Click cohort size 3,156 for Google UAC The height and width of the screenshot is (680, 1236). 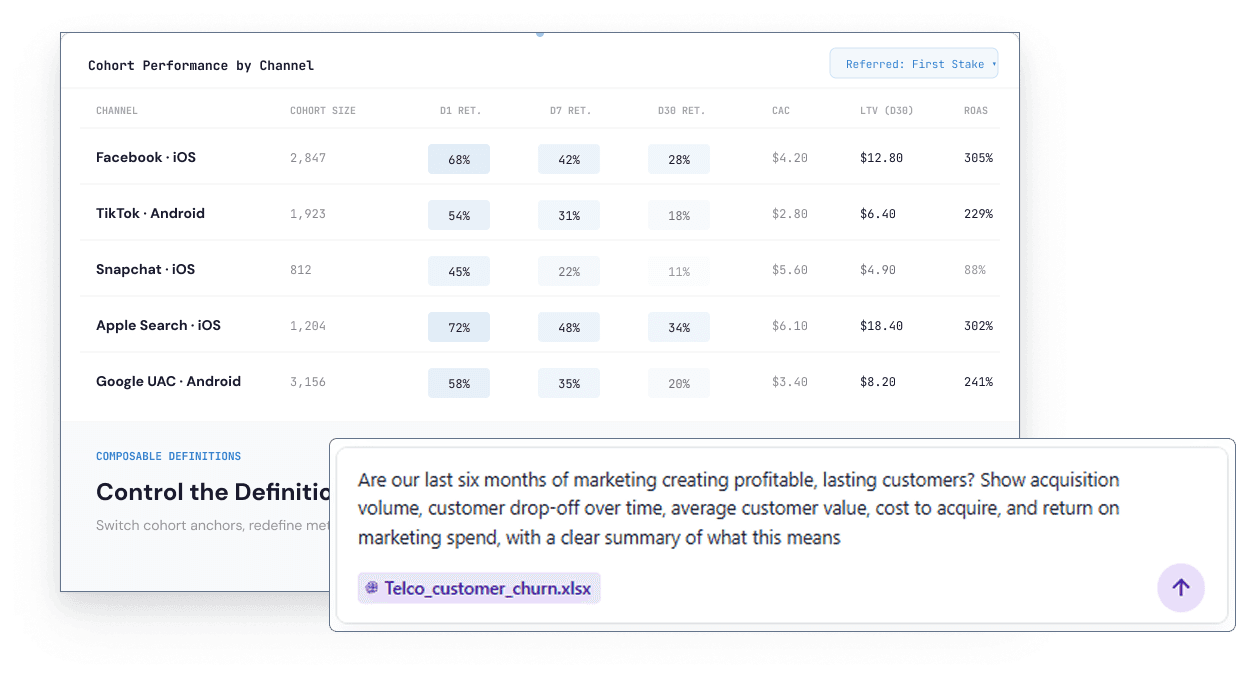coord(308,382)
